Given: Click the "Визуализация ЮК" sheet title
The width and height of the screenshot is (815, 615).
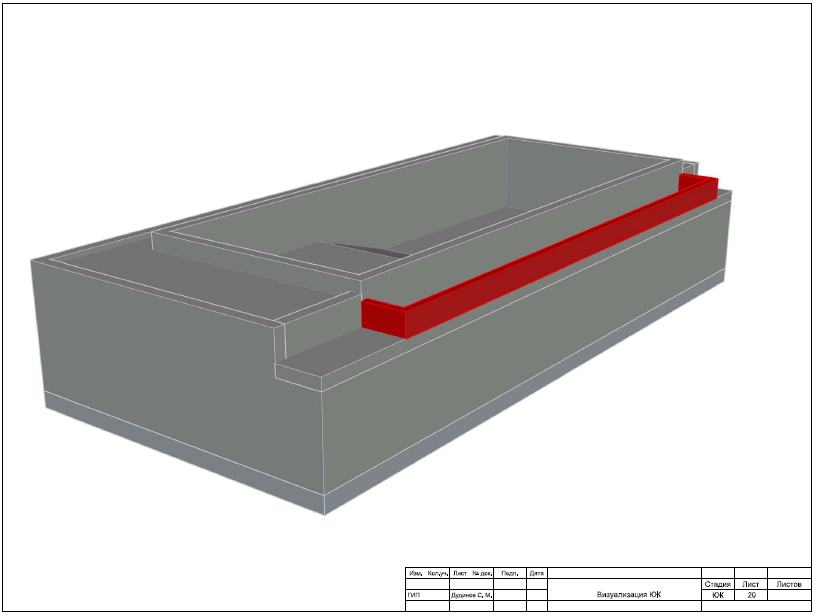Looking at the screenshot, I should coord(629,595).
